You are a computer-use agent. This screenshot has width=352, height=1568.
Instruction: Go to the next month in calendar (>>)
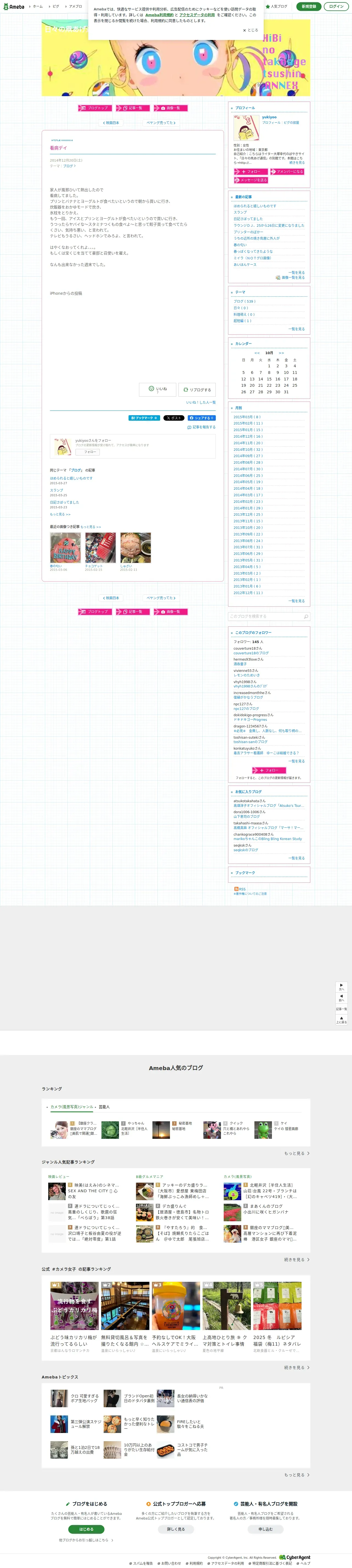(281, 353)
